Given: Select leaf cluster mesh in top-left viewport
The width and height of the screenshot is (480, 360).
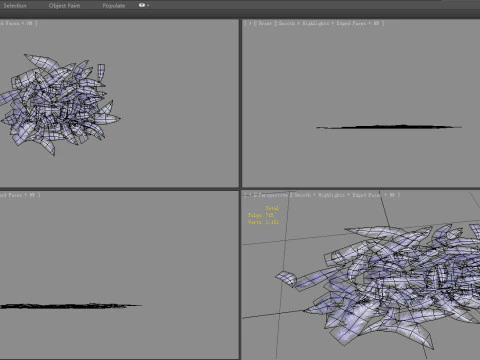Looking at the screenshot, I should click(x=60, y=104).
